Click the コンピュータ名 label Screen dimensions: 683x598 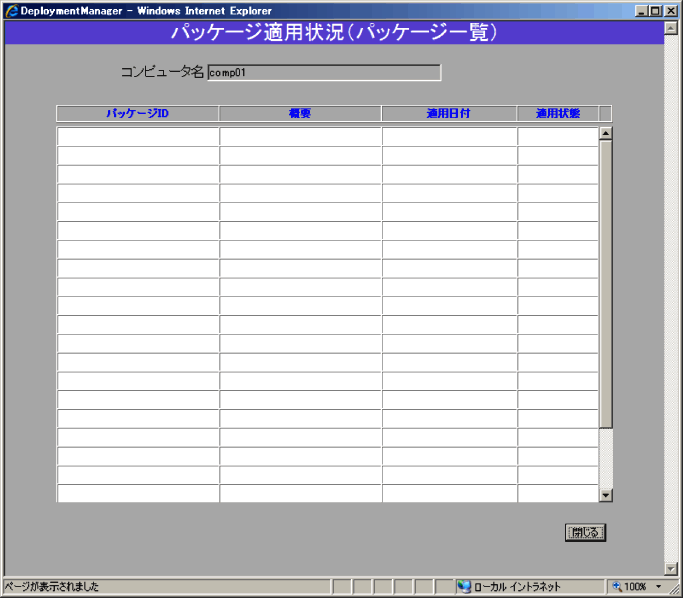coord(162,72)
